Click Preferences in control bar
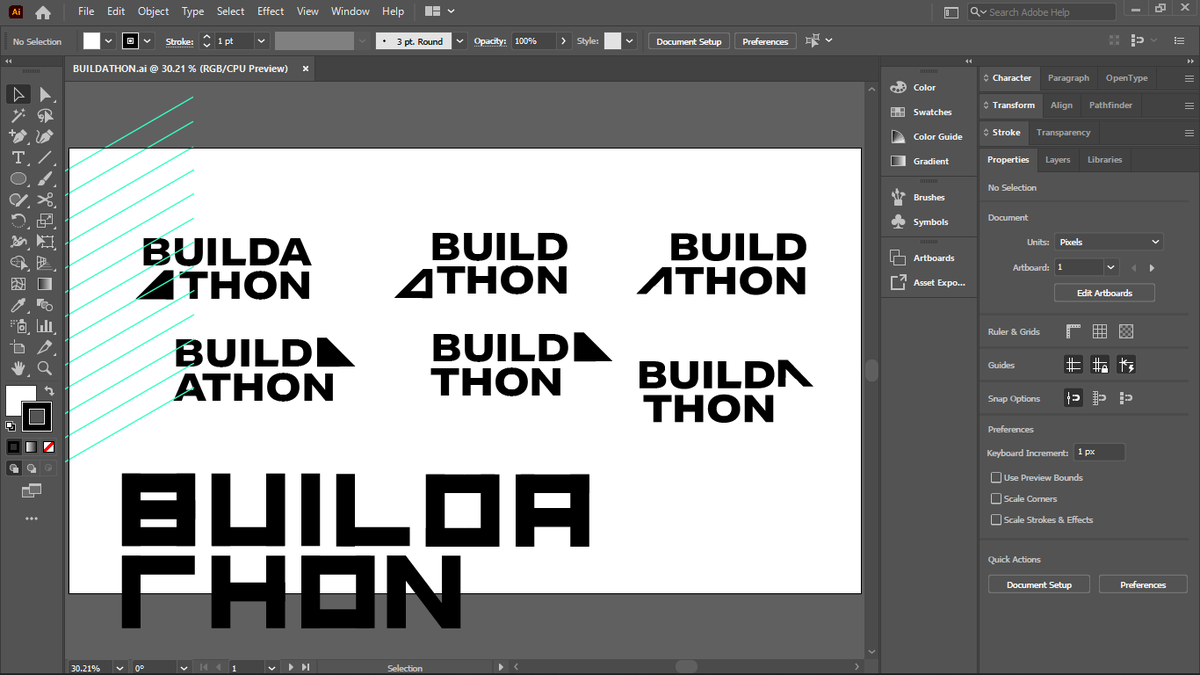The image size is (1200, 675). (x=765, y=41)
